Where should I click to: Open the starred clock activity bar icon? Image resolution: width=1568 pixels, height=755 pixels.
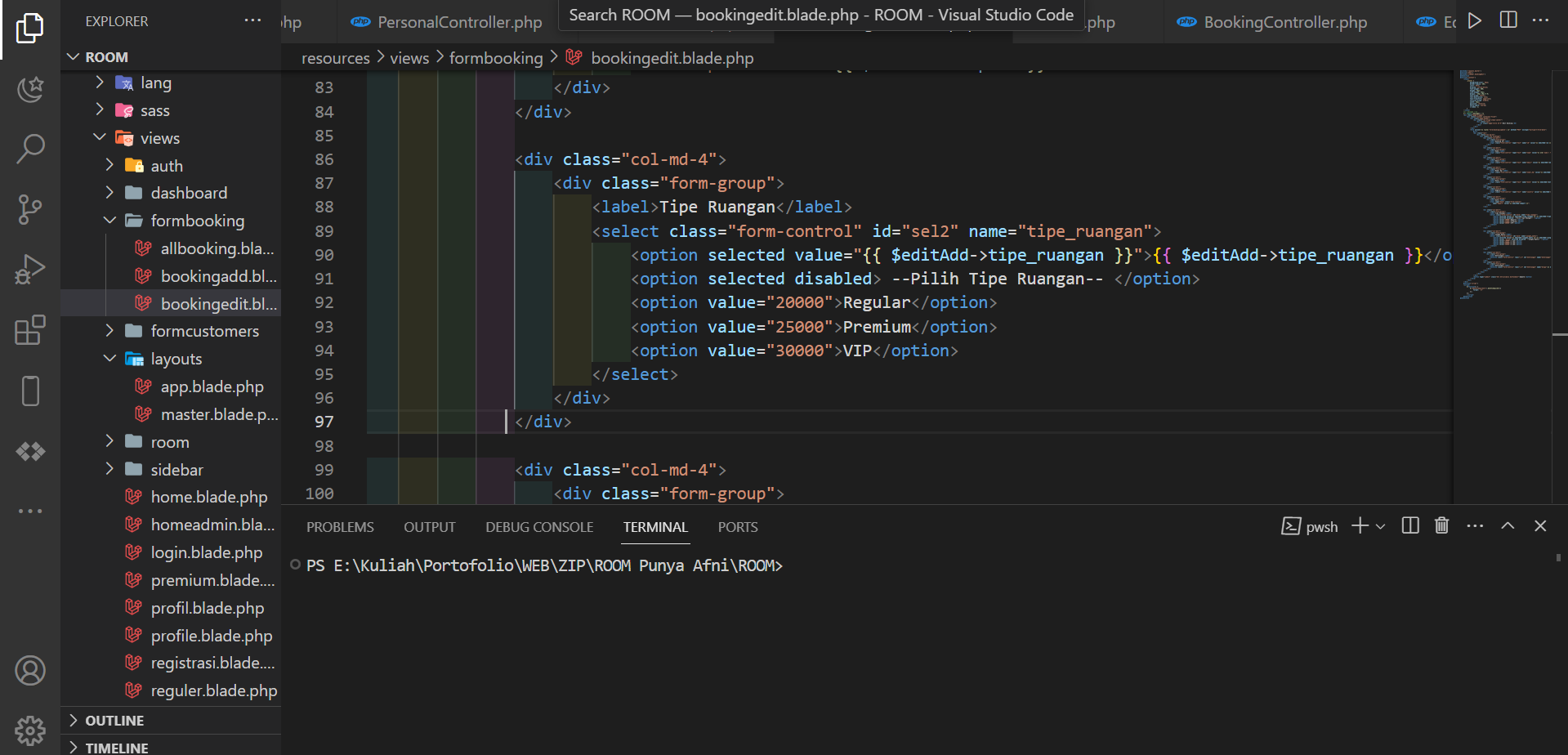pos(30,88)
